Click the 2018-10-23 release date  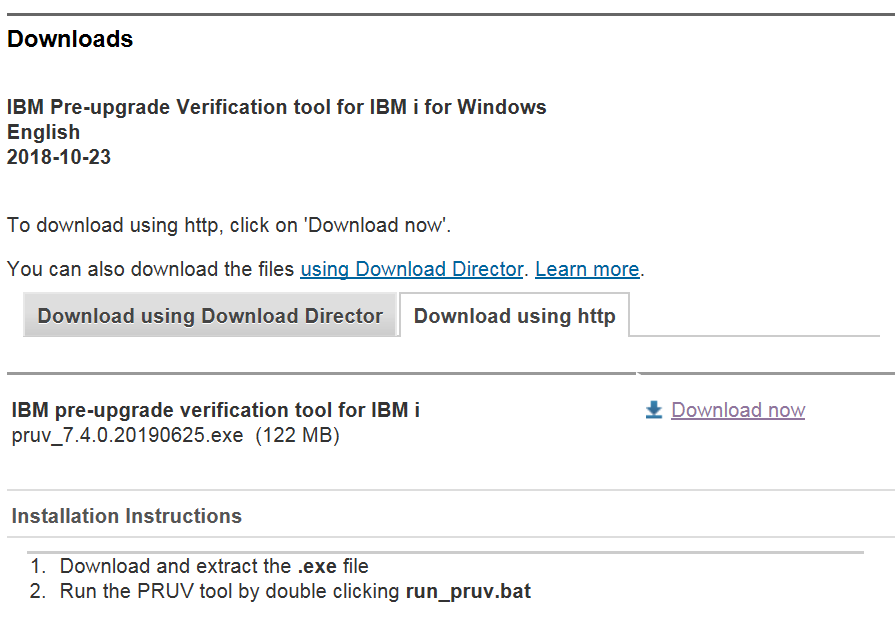[x=59, y=157]
